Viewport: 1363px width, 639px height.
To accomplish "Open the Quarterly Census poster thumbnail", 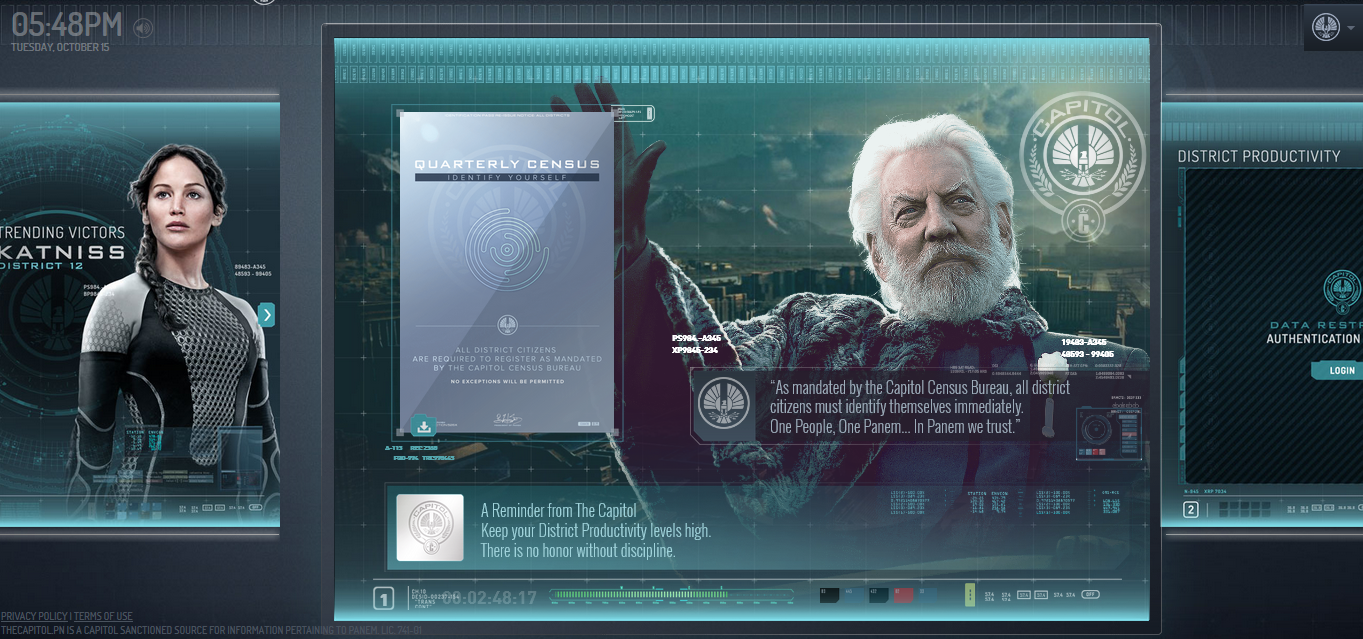I will tap(507, 272).
